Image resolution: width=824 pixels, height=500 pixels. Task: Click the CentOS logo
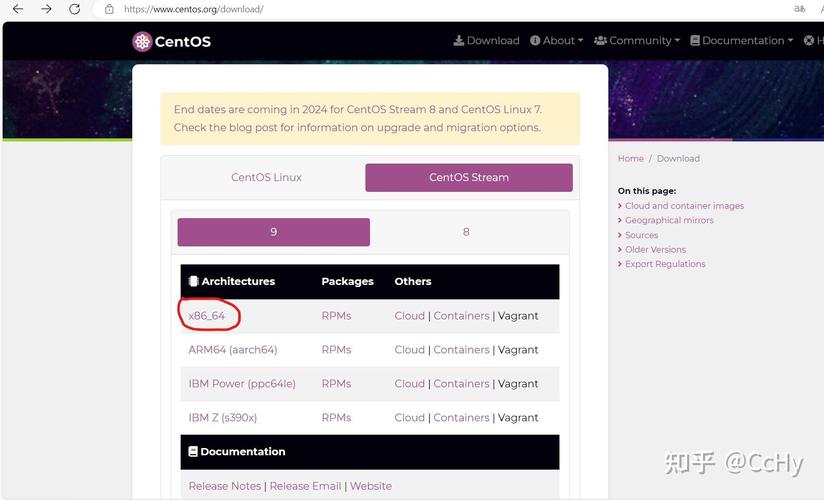coord(171,42)
